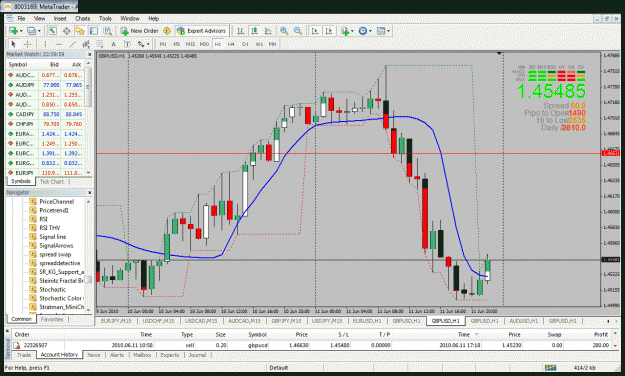The image size is (625, 376).
Task: Open the Strategy Tester icon
Action: click(x=107, y=31)
